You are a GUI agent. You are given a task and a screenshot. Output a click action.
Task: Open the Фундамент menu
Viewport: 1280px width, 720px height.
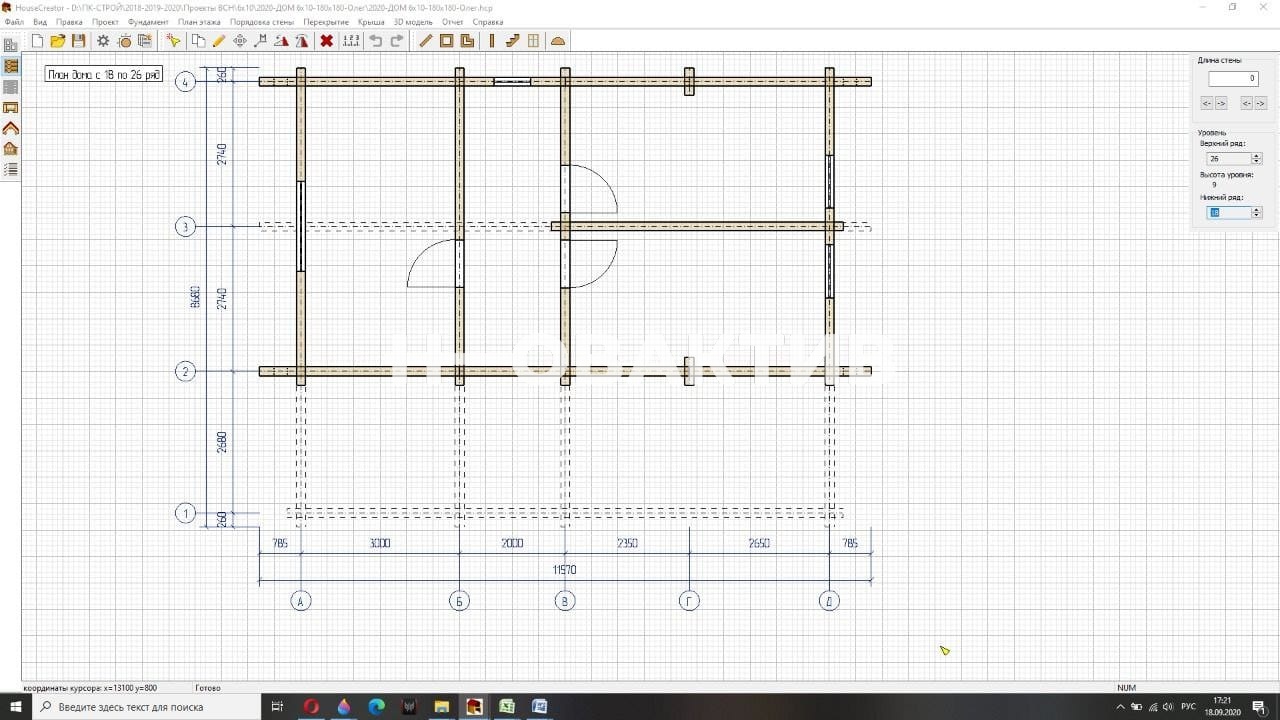148,21
